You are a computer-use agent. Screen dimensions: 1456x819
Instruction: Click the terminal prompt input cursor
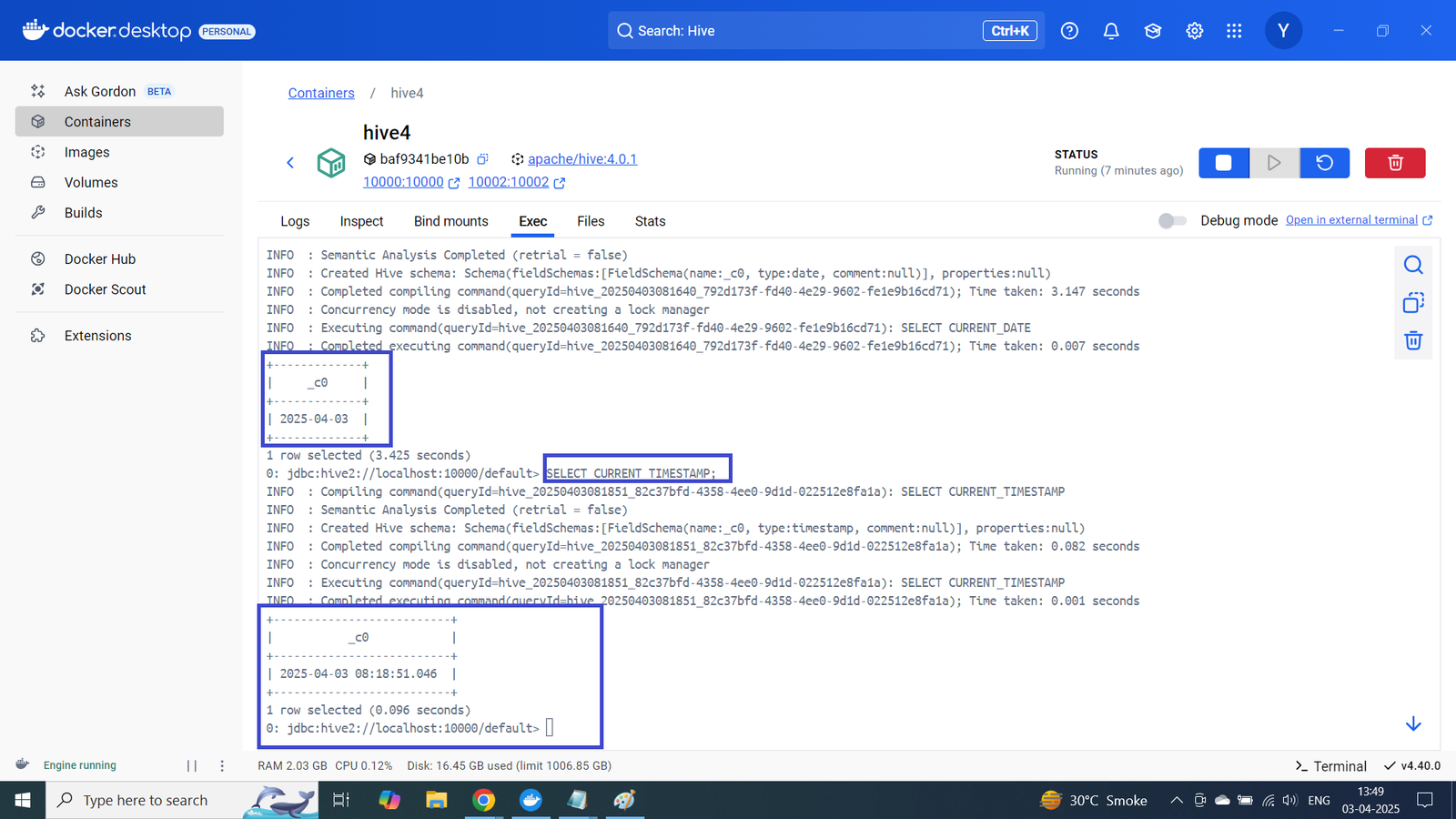point(550,728)
